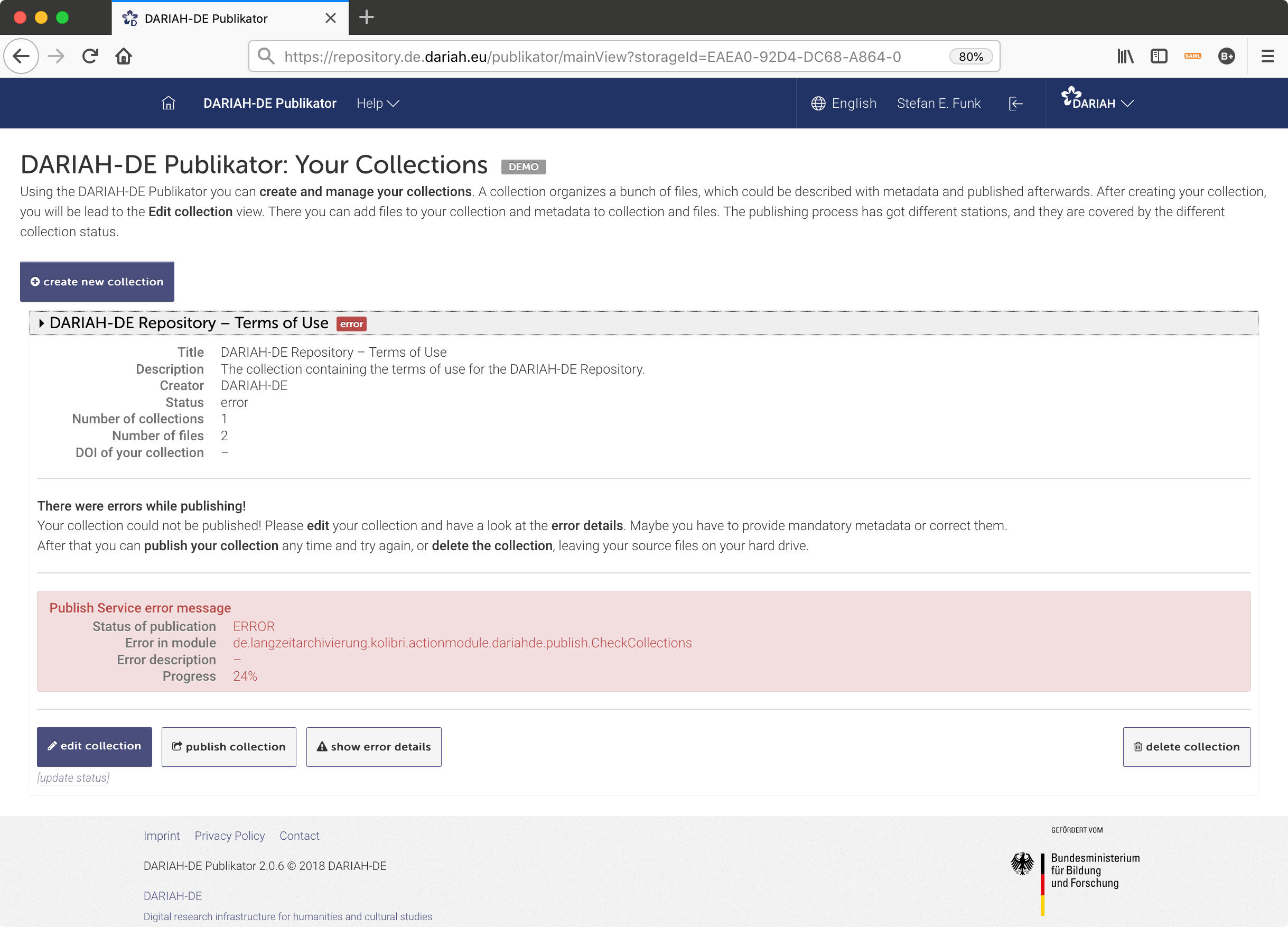This screenshot has width=1288, height=927.
Task: Go to browser home page
Action: (123, 56)
